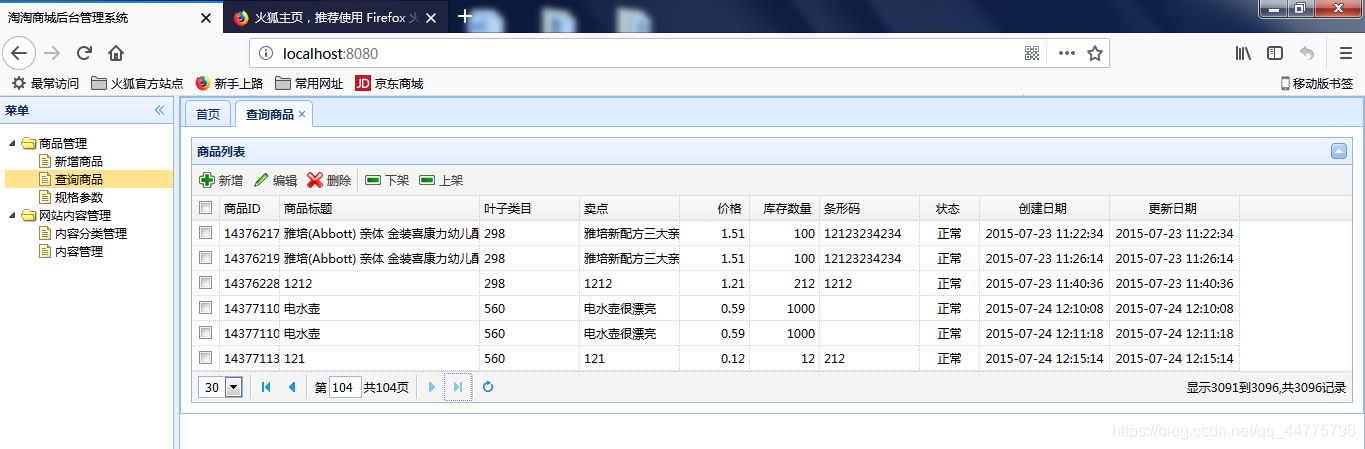Switch to 淘淘商城后台管理系统 browser tab
The image size is (1365, 449).
tap(112, 17)
